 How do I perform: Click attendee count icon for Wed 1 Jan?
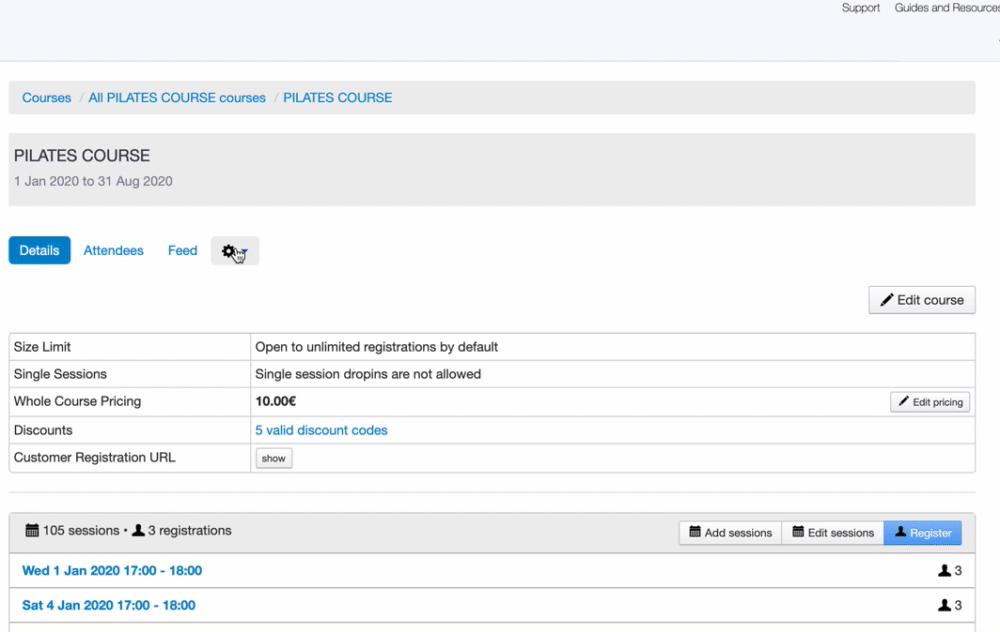pos(949,571)
